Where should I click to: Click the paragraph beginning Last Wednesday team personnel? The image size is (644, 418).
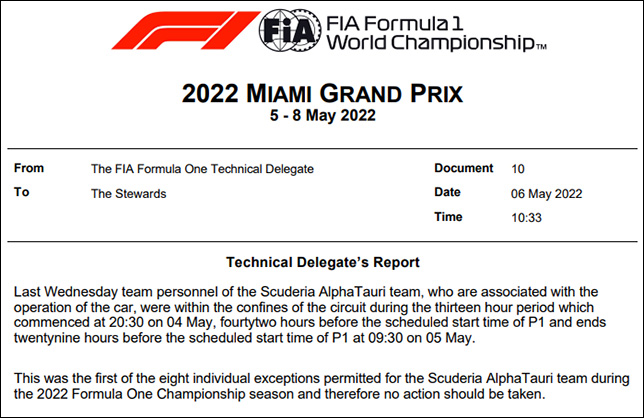point(310,315)
